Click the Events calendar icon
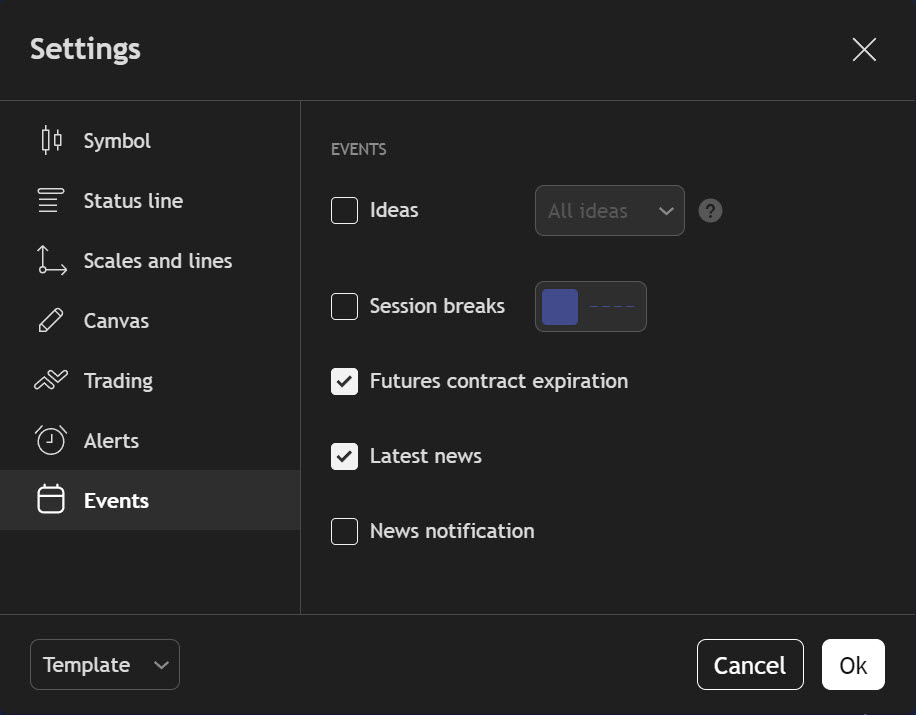The height and width of the screenshot is (715, 916). pos(51,500)
